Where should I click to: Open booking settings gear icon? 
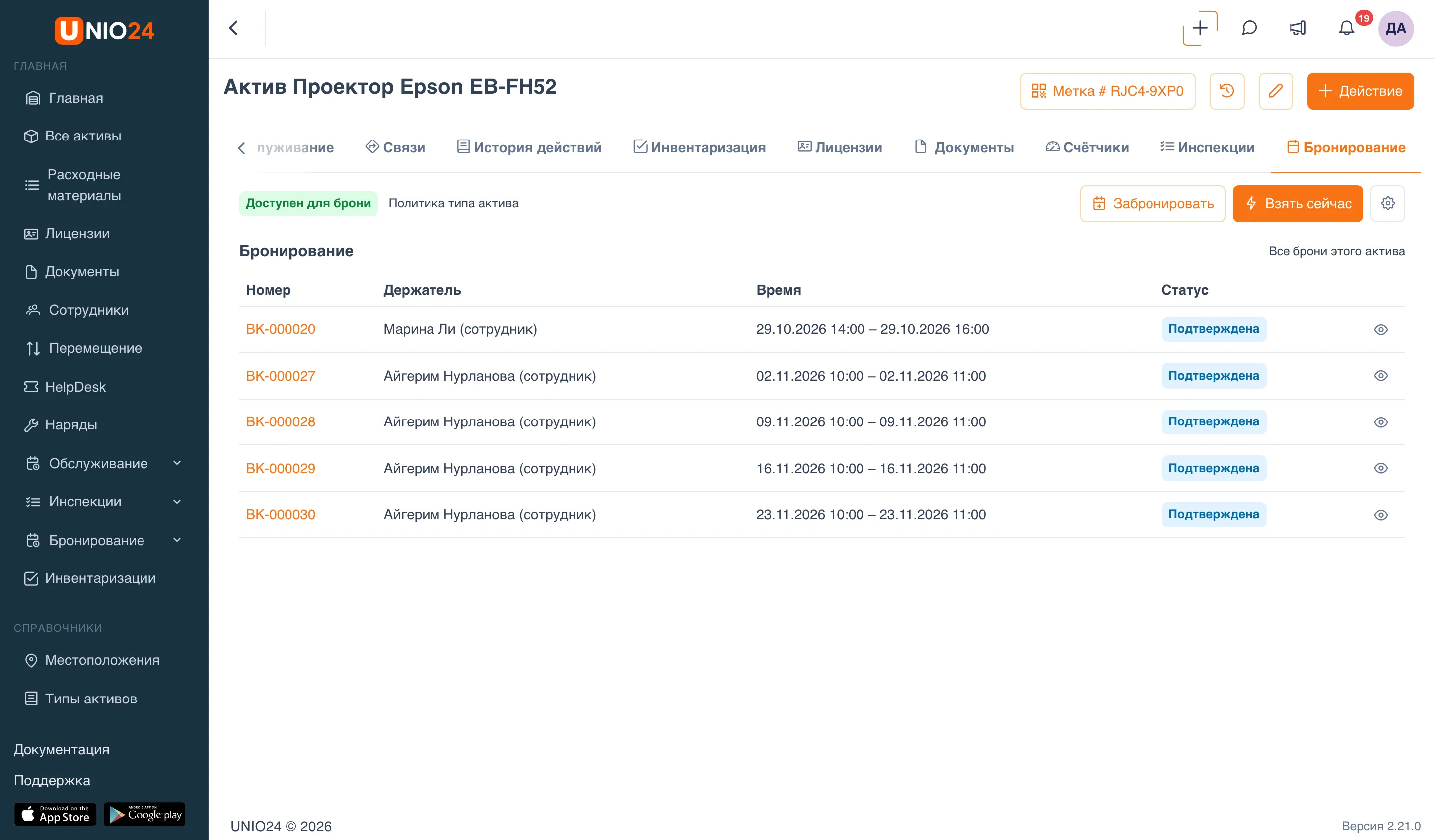[1387, 203]
